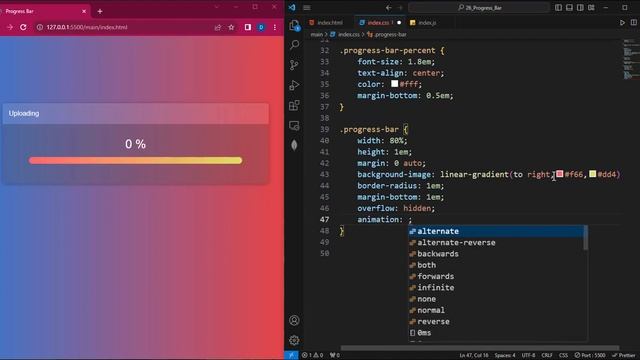Image resolution: width=640 pixels, height=360 pixels.
Task: Click the ports forwarded status item
Action: point(335,355)
